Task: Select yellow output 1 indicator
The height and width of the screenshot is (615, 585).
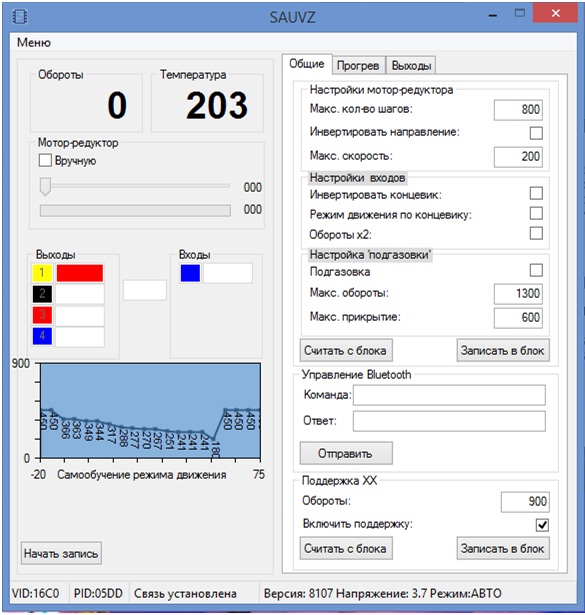Action: point(42,273)
